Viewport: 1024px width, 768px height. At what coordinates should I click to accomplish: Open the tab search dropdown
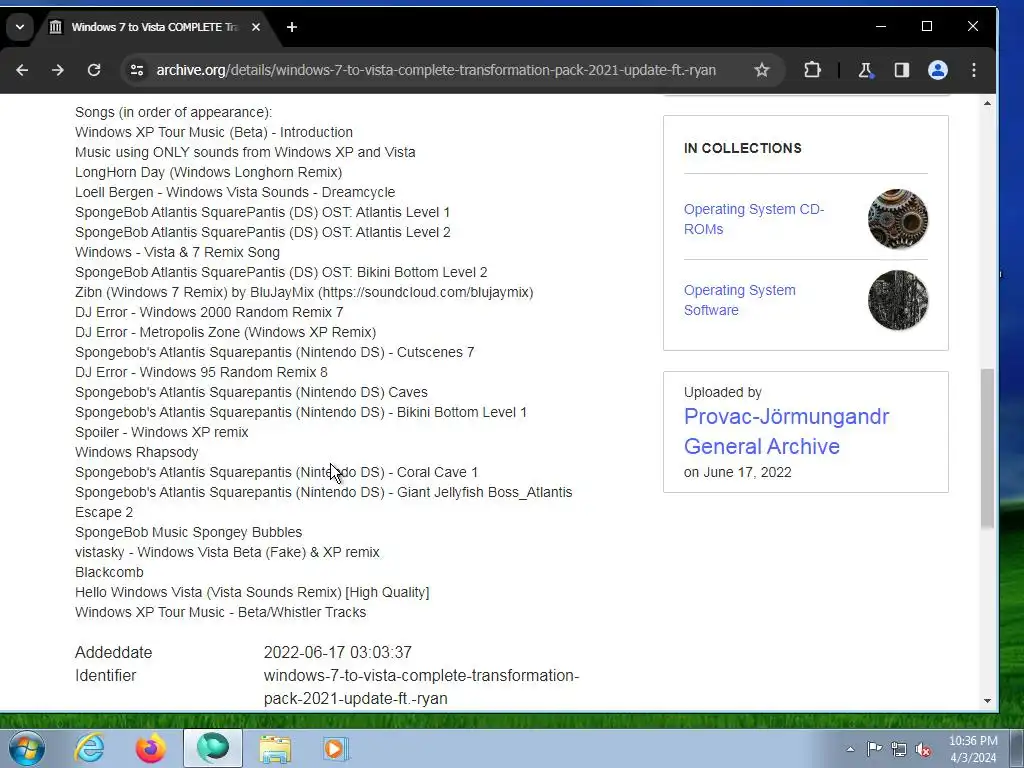coord(20,27)
